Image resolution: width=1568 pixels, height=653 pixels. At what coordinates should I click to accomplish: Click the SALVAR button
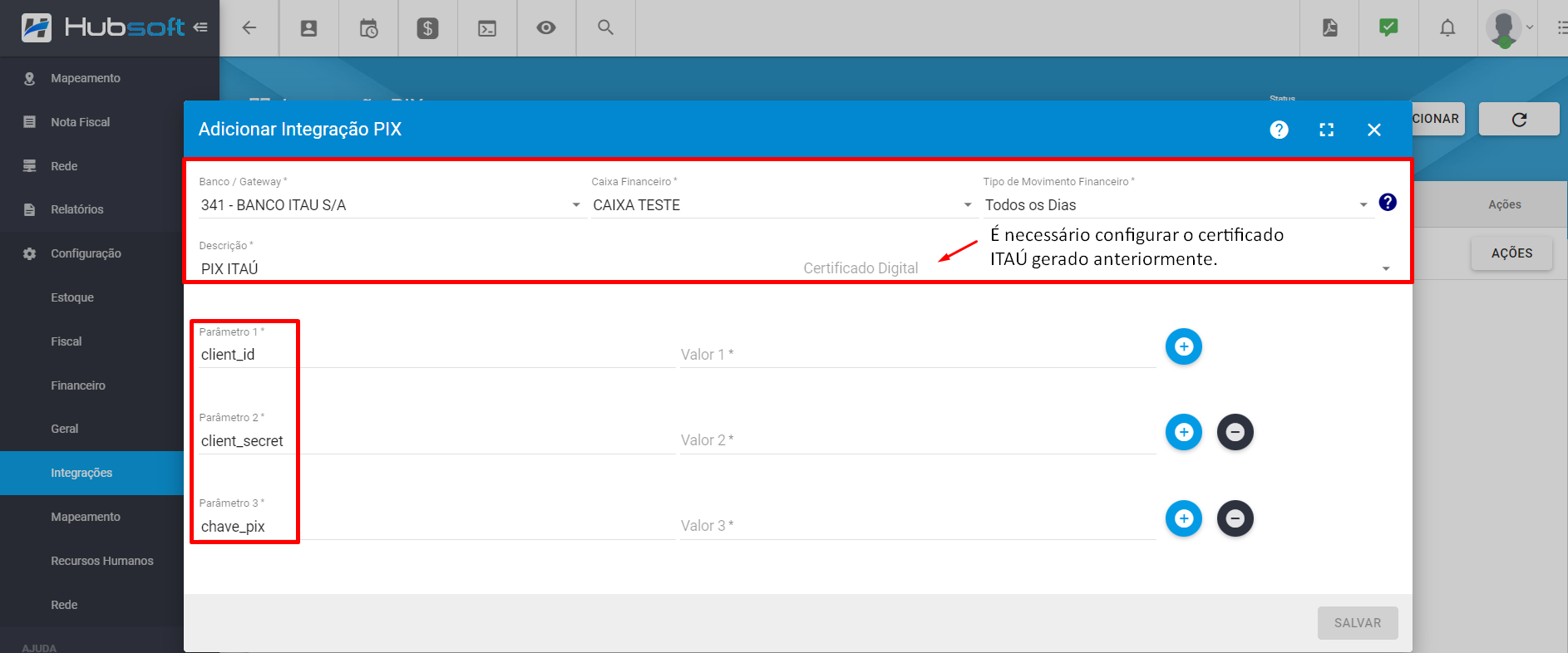[1358, 623]
